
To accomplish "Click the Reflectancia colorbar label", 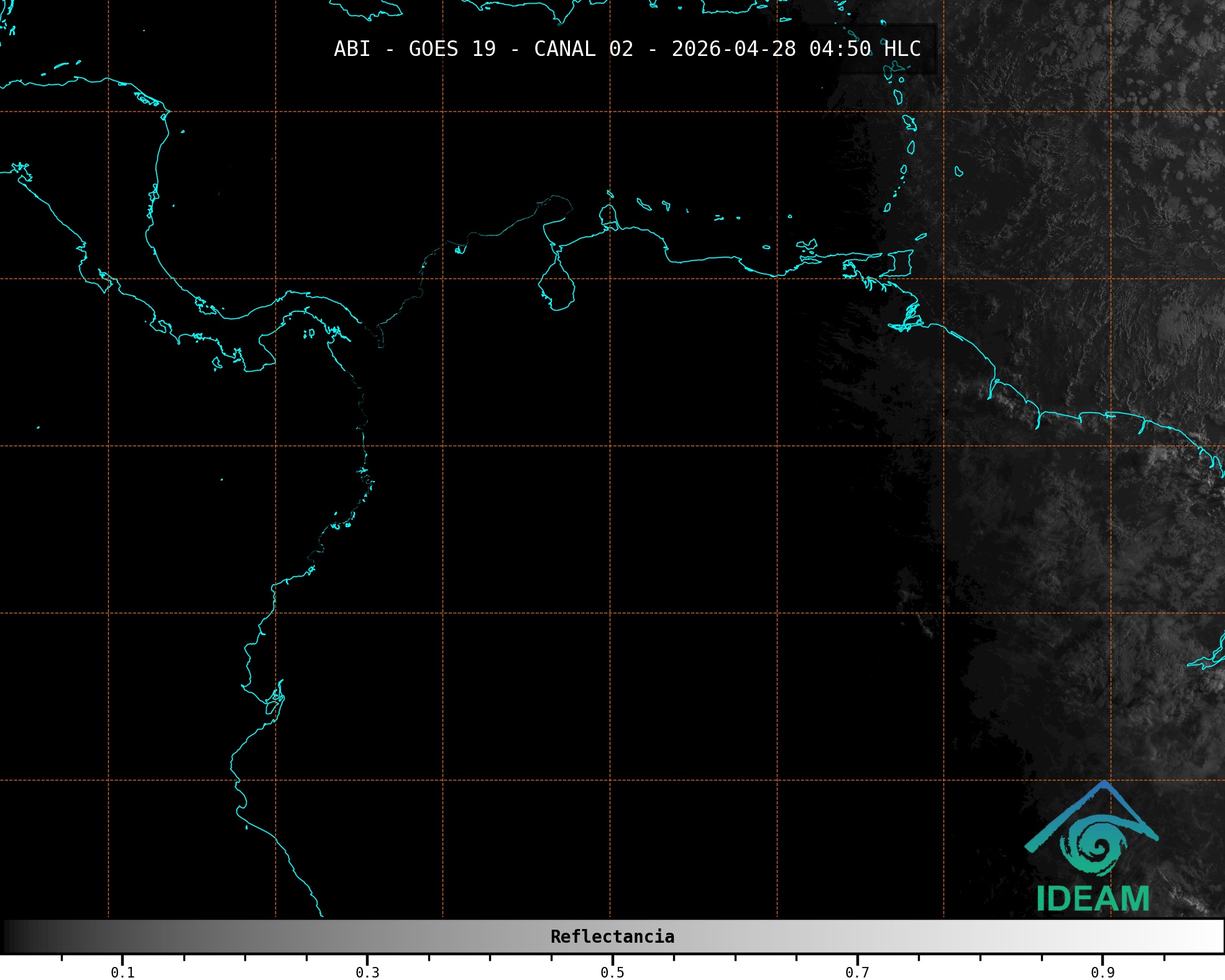I will (x=612, y=936).
